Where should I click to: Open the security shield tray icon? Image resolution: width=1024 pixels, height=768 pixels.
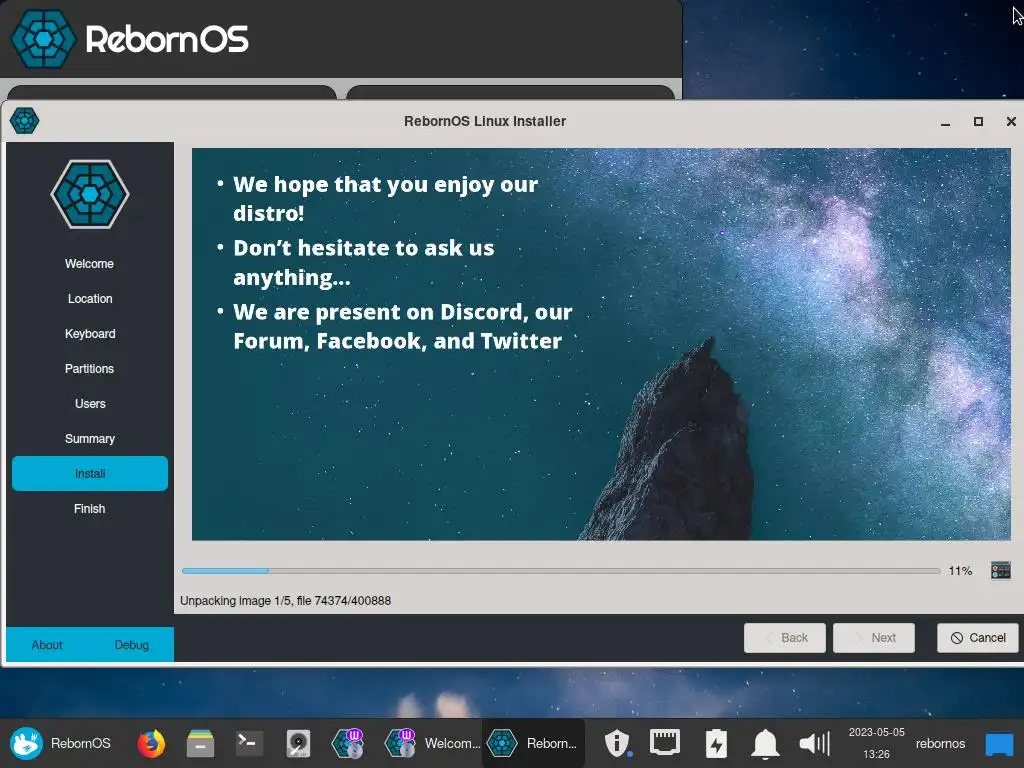pos(617,743)
